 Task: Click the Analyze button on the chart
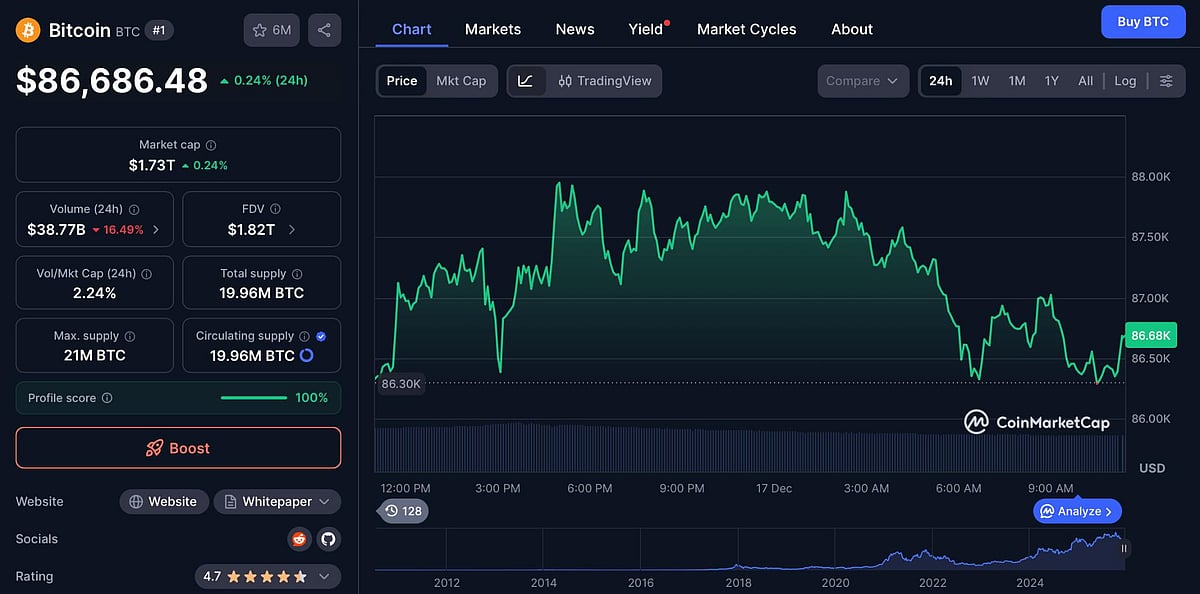(1077, 510)
